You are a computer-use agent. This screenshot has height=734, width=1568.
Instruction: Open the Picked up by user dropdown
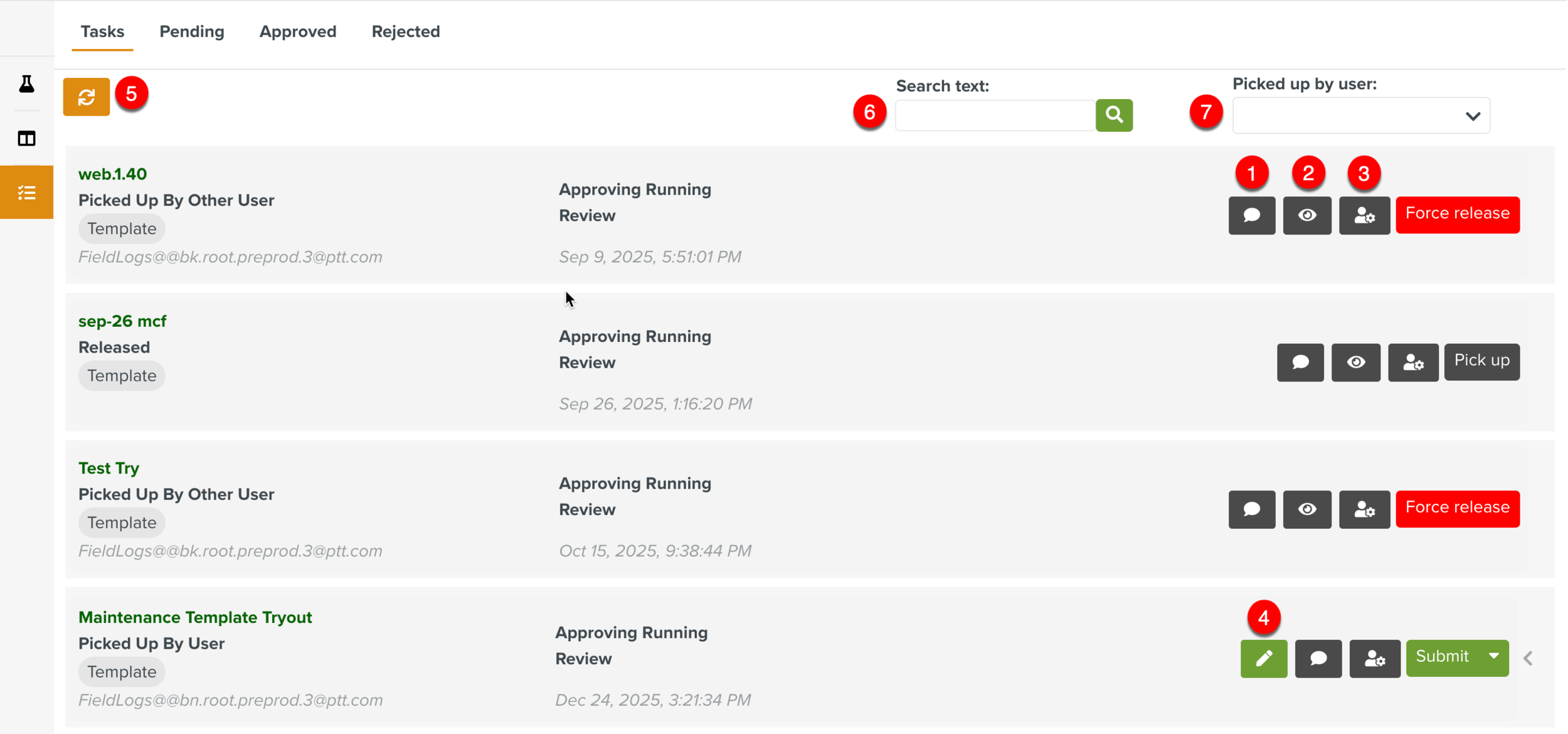click(1360, 115)
